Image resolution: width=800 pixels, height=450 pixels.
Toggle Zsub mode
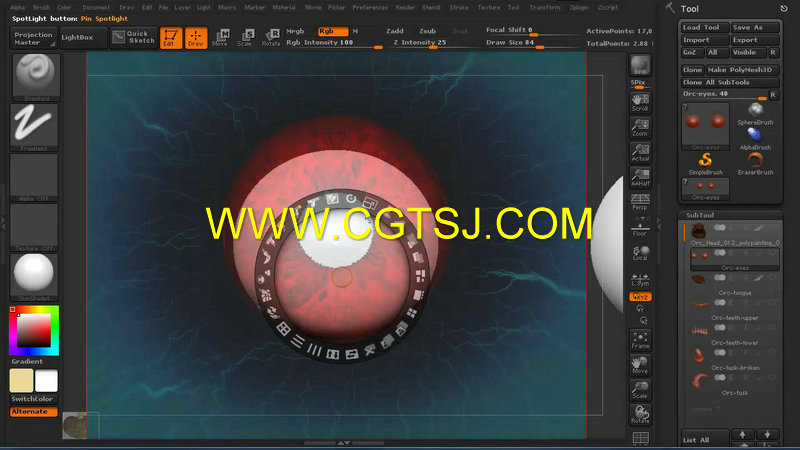pos(428,31)
